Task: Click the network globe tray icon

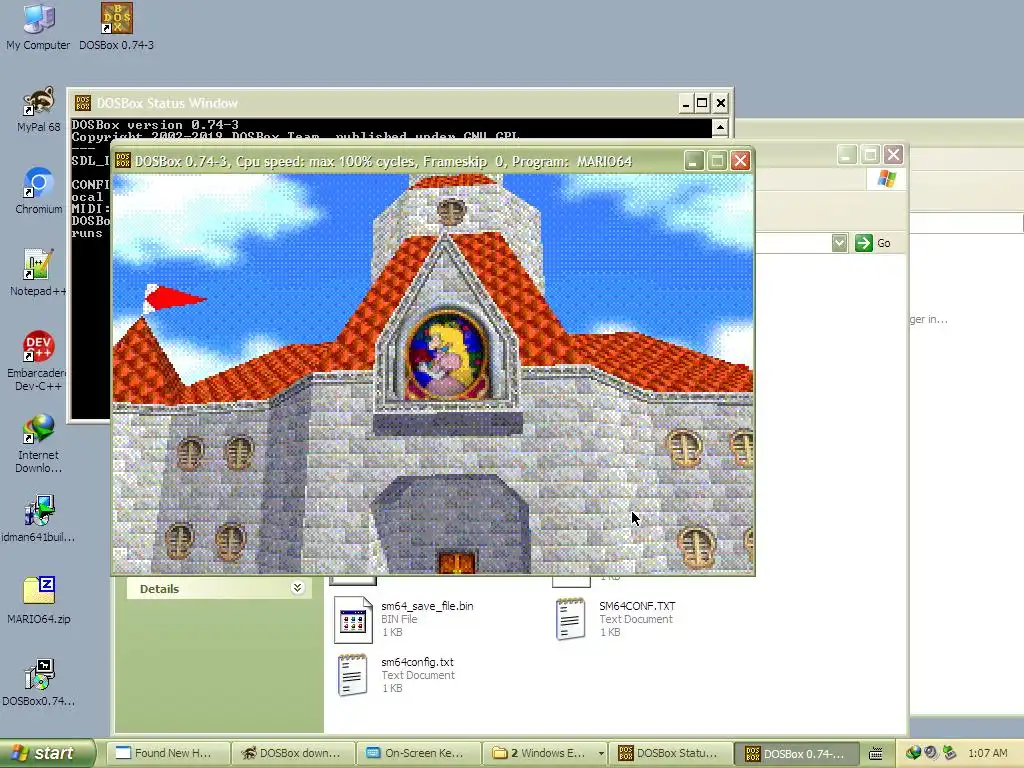Action: [913, 753]
